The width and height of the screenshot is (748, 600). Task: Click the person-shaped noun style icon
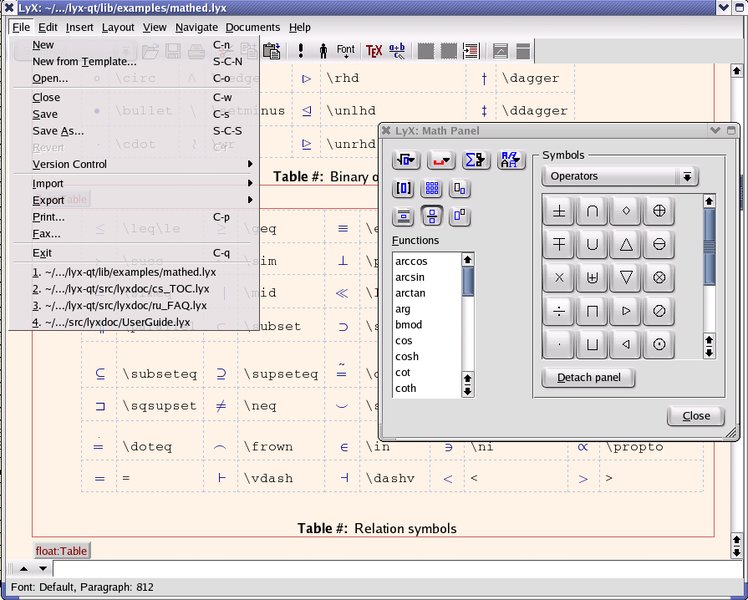pyautogui.click(x=323, y=51)
